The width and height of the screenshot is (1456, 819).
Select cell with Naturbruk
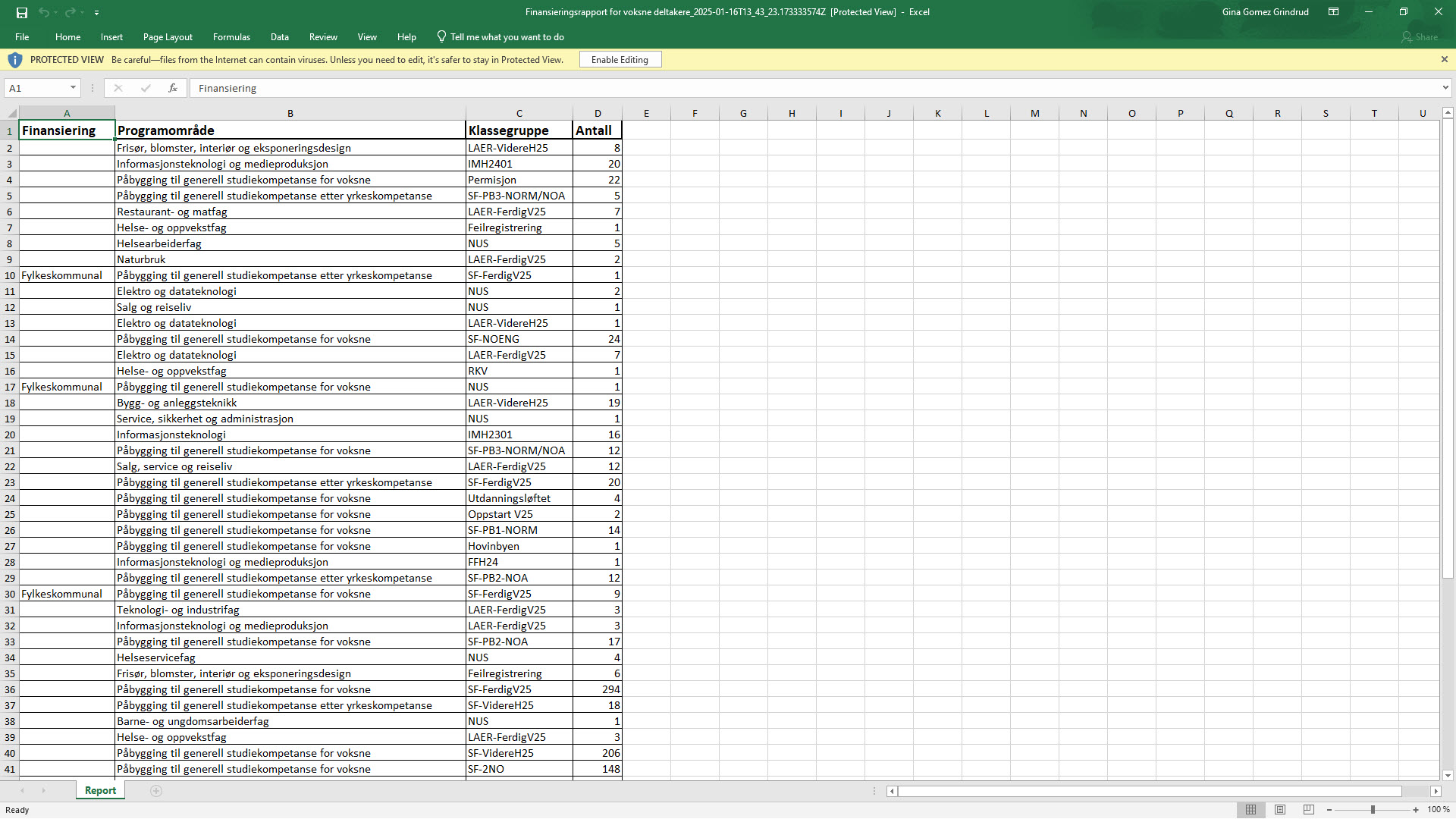[x=290, y=259]
